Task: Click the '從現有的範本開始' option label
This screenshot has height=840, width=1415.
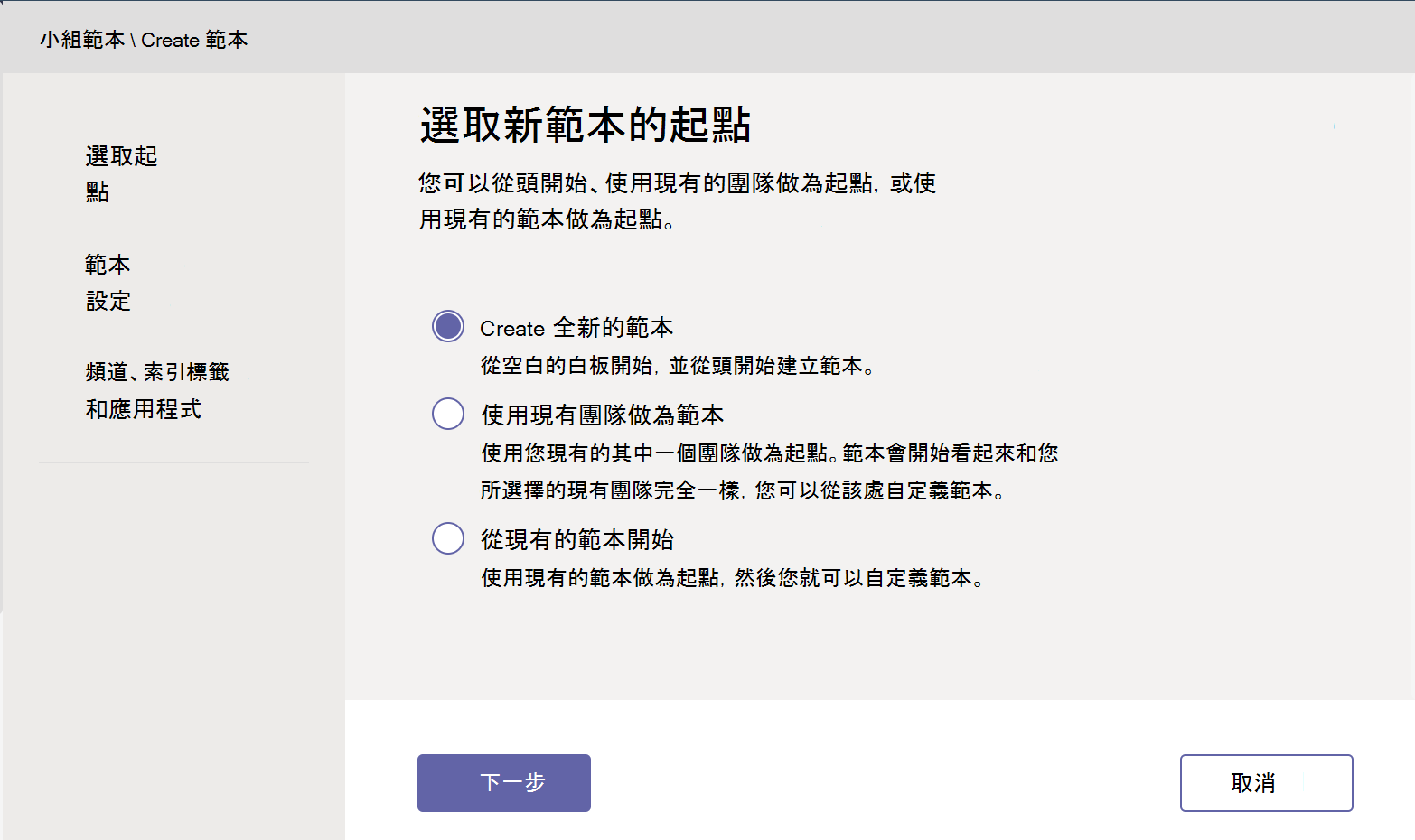Action: point(577,540)
